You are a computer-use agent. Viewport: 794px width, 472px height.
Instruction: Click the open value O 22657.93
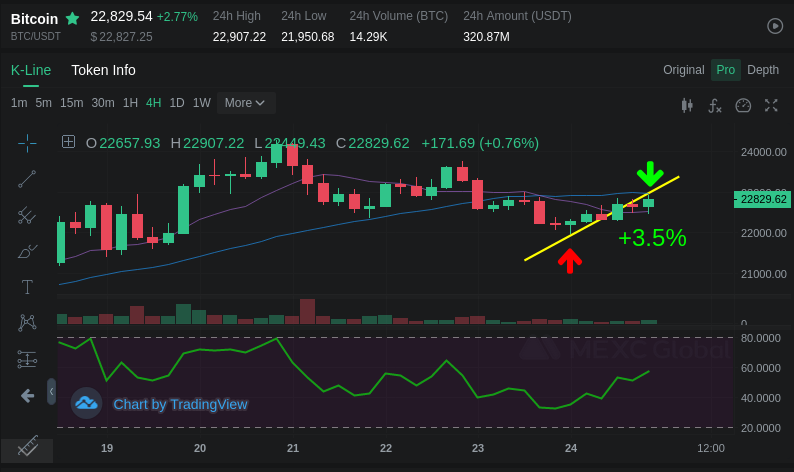click(123, 143)
